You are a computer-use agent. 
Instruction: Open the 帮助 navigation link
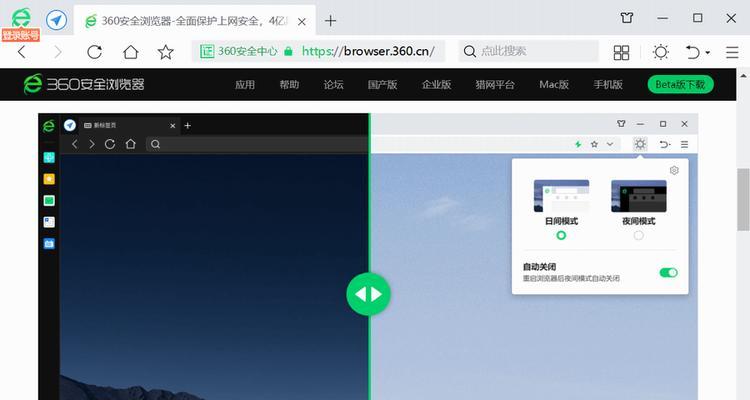point(289,85)
